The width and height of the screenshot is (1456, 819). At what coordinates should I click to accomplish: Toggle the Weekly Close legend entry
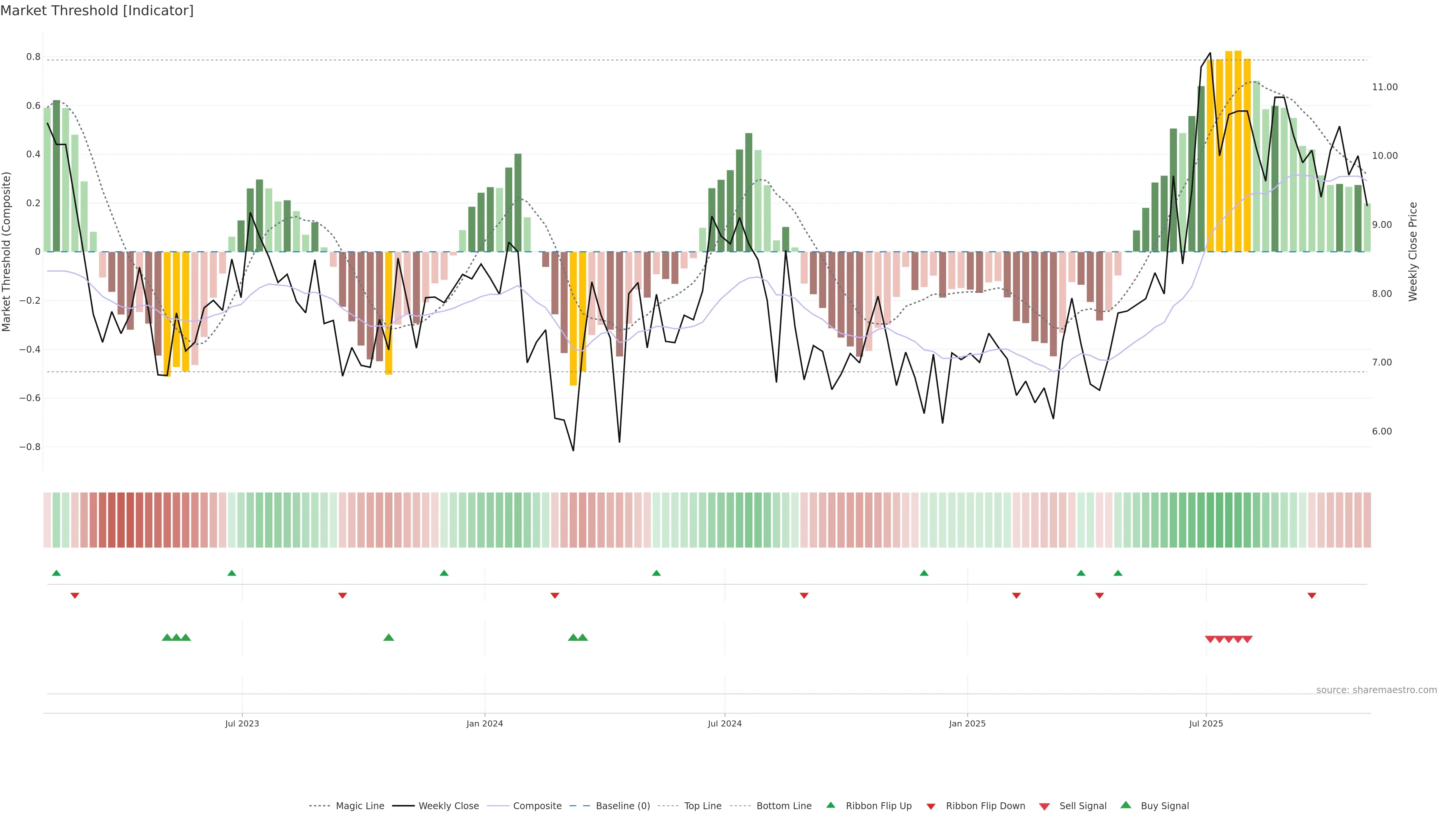448,806
